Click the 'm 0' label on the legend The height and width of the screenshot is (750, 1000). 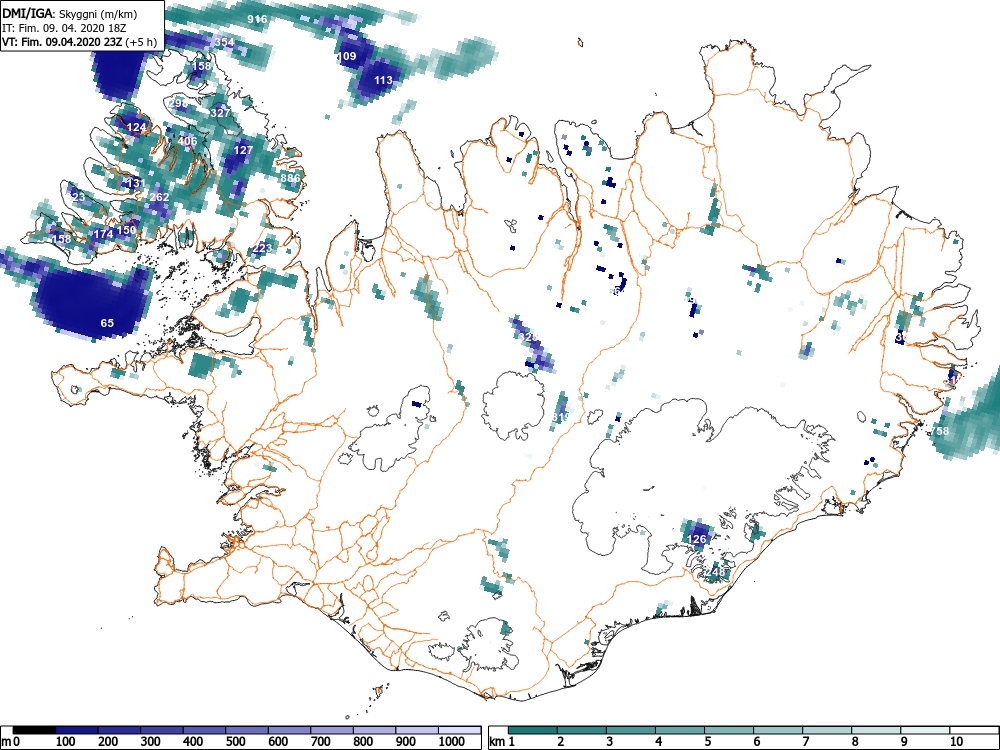(11, 742)
